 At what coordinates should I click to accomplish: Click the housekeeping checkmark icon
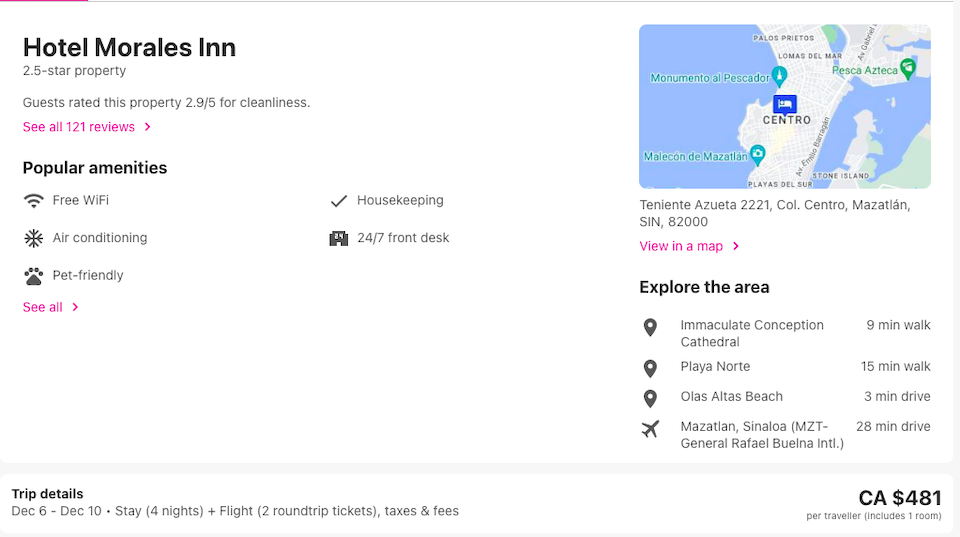coord(339,201)
